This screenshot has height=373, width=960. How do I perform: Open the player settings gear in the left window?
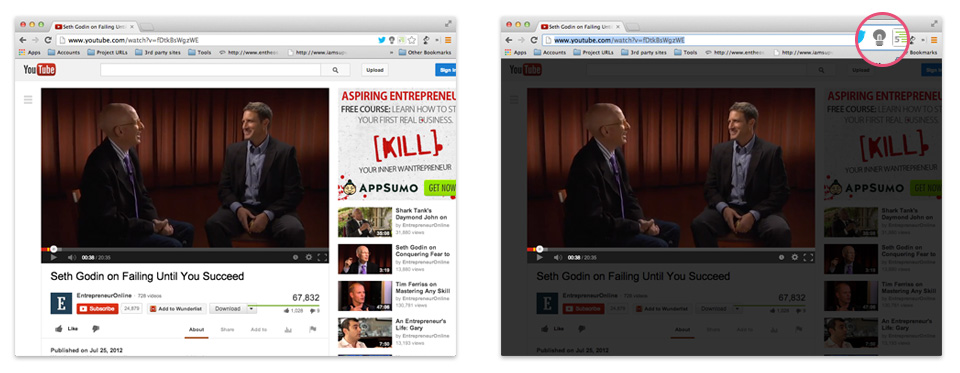(x=309, y=257)
